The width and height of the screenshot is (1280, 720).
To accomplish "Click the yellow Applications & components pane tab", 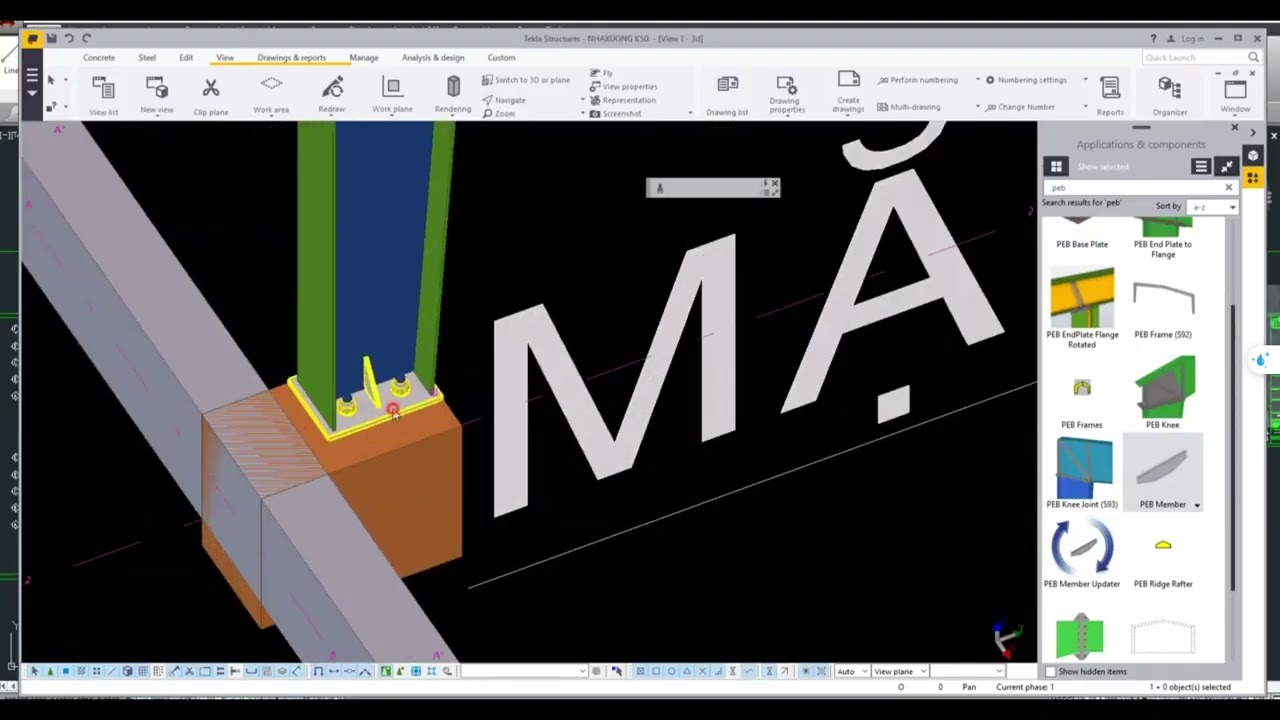I will coord(1253,177).
